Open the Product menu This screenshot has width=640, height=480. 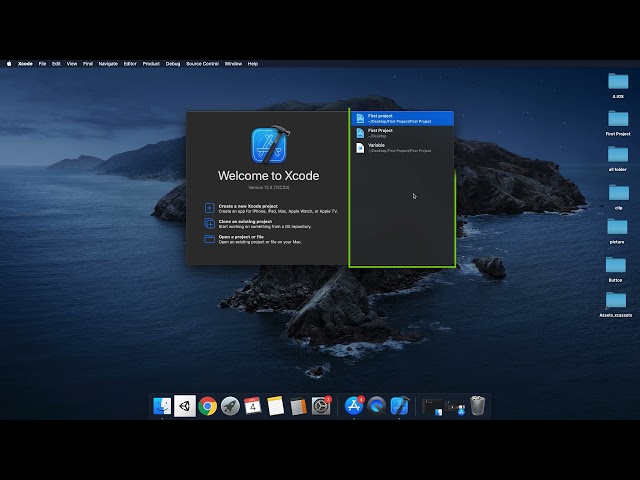point(151,64)
